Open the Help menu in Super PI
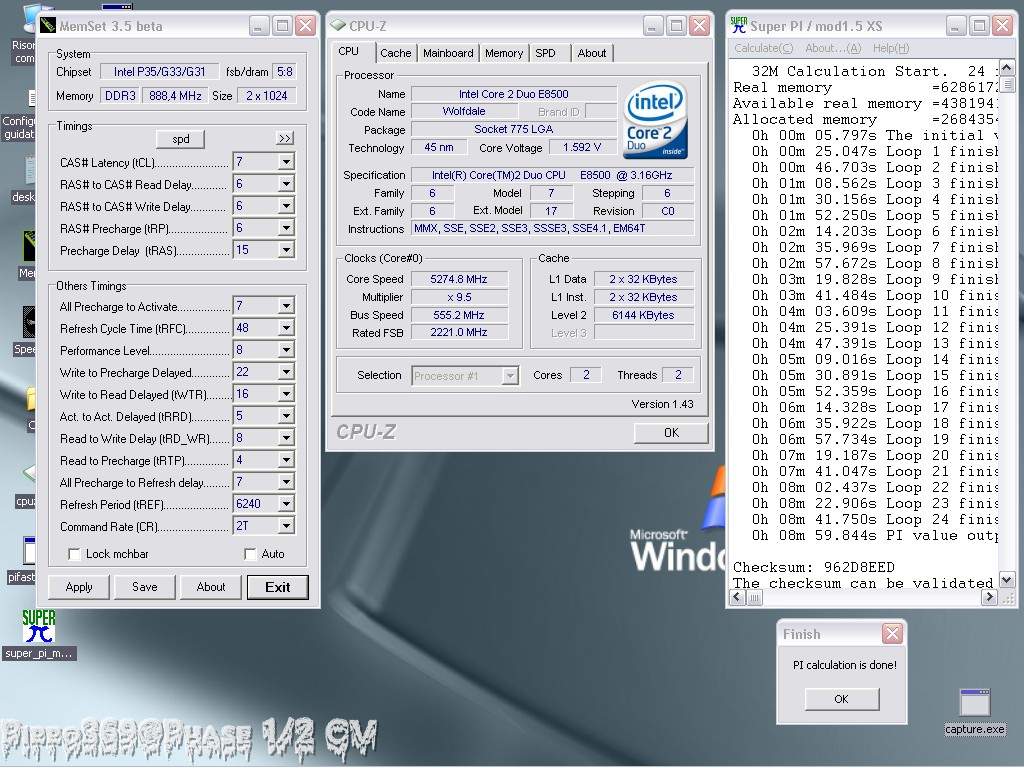The width and height of the screenshot is (1024, 768). tap(891, 48)
